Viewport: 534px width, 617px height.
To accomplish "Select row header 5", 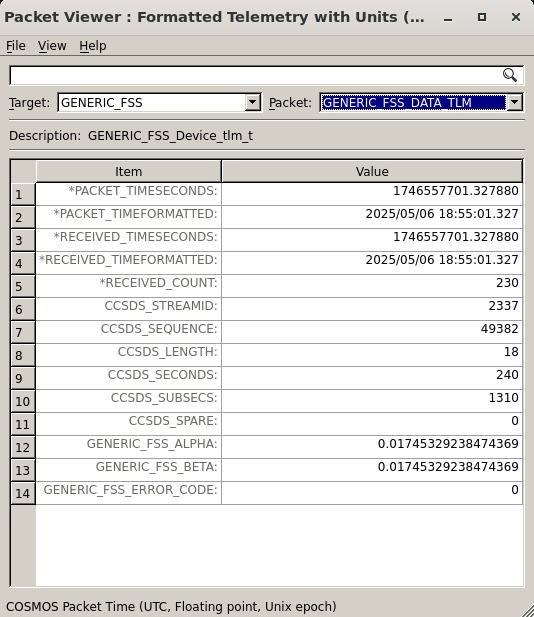I will click(x=23, y=286).
